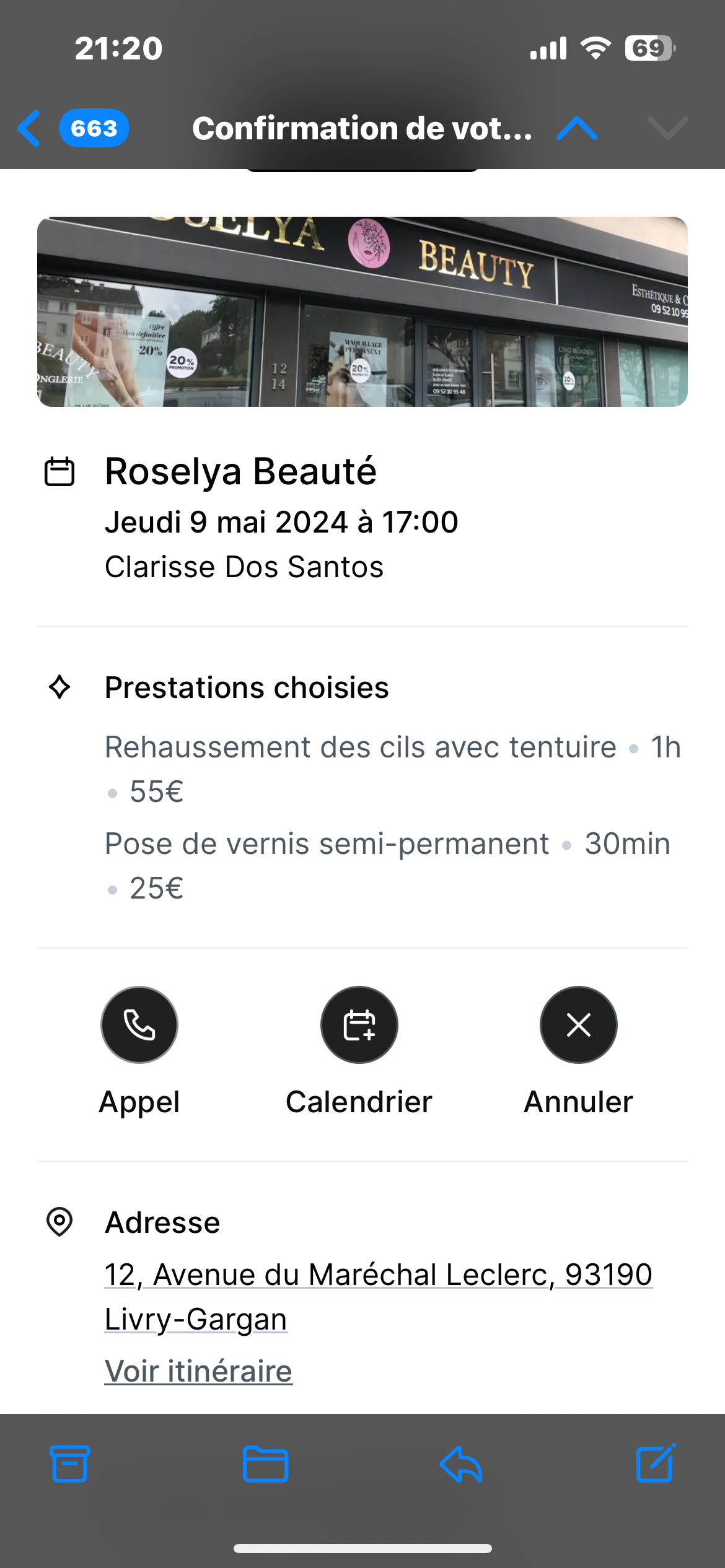This screenshot has width=725, height=1568.
Task: Tap the back arrow to mailbox
Action: tap(29, 128)
